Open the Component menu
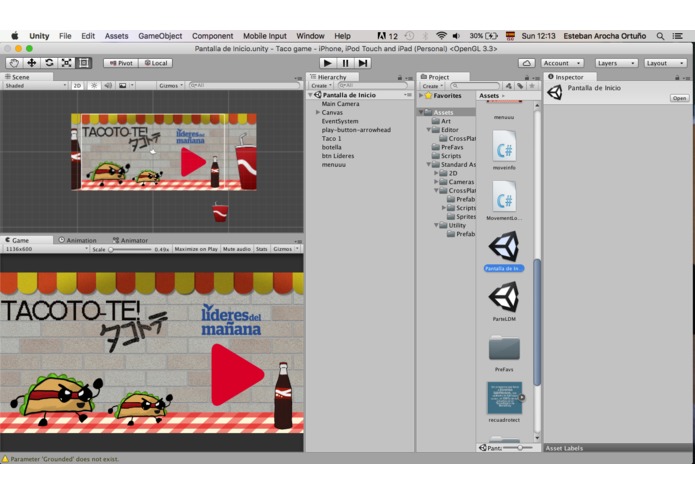The image size is (695, 494). click(x=212, y=36)
